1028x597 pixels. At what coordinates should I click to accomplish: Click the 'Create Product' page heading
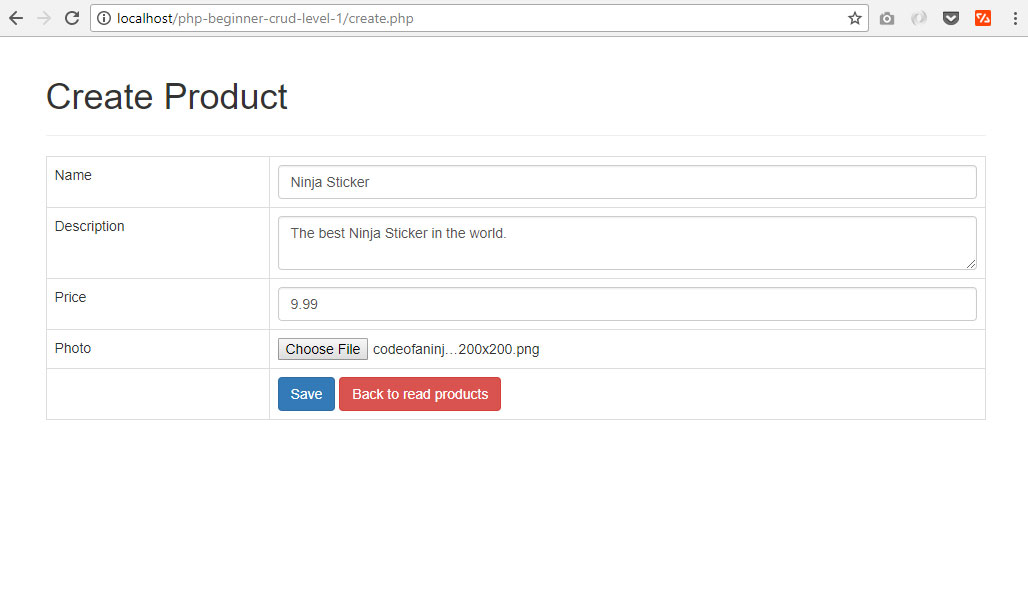pyautogui.click(x=166, y=96)
